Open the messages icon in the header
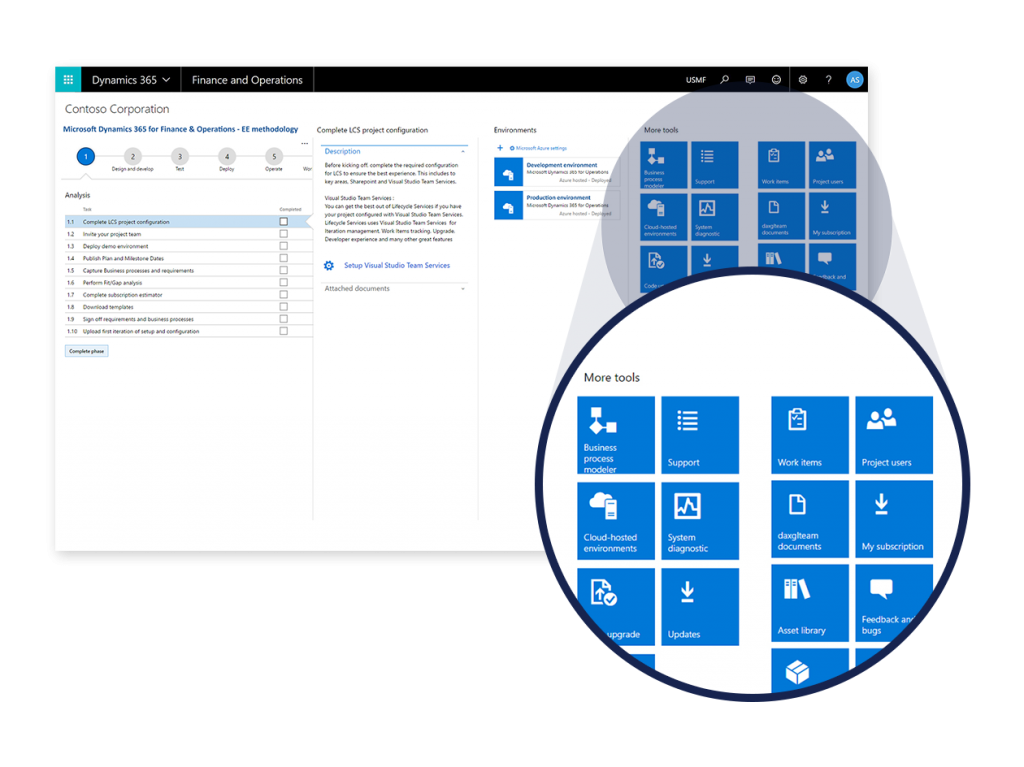The height and width of the screenshot is (767, 1024). [x=750, y=80]
